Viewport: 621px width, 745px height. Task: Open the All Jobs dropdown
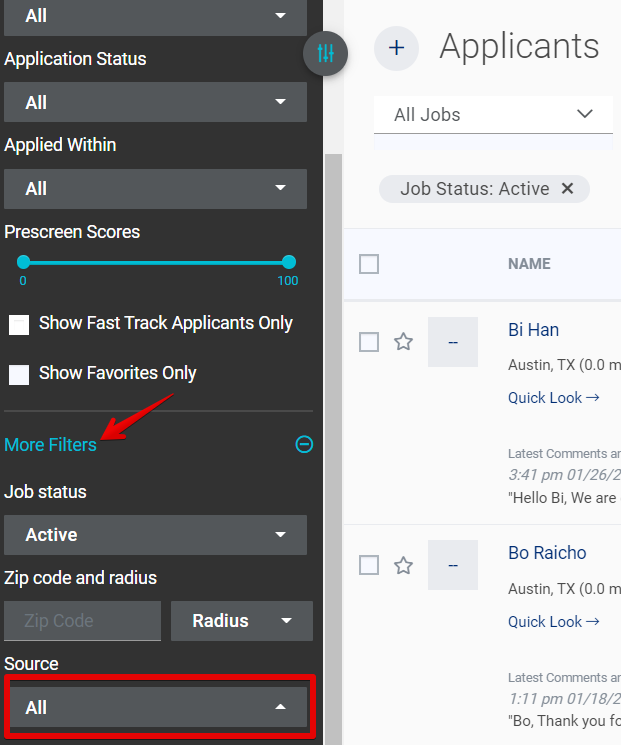(493, 115)
